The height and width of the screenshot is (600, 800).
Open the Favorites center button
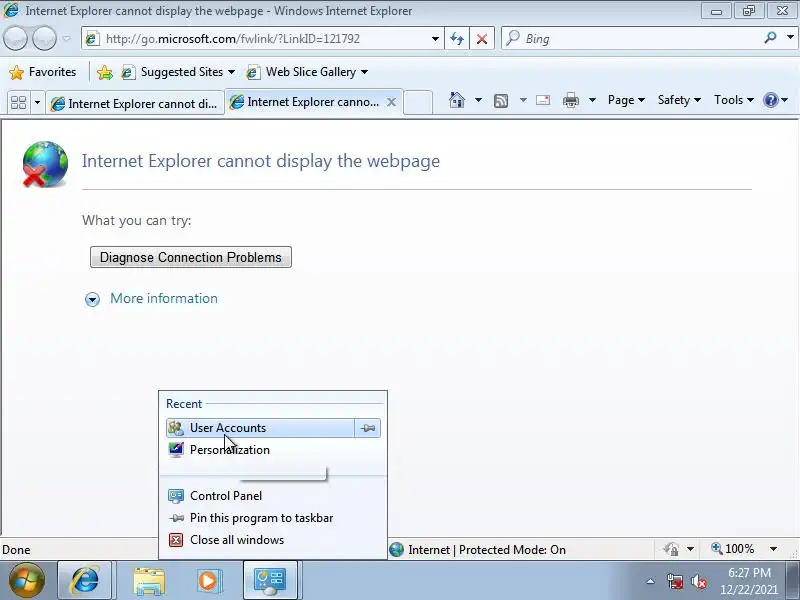point(43,72)
